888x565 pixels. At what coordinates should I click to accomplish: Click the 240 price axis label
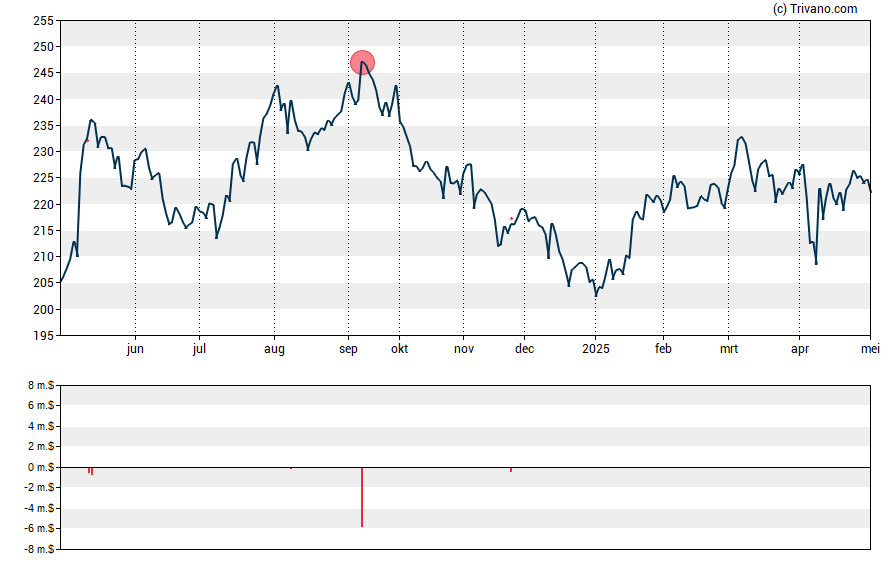[x=43, y=100]
